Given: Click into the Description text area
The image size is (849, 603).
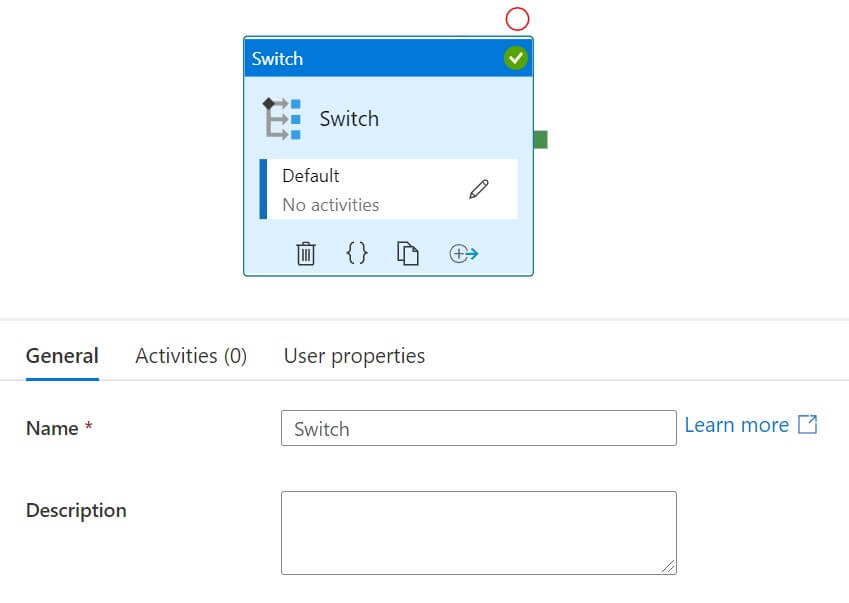Looking at the screenshot, I should click(478, 532).
